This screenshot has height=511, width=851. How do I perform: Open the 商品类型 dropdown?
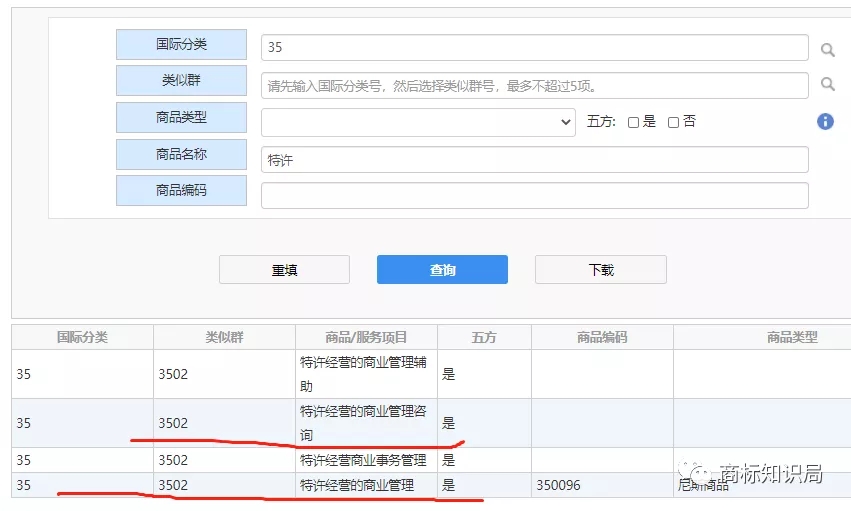point(418,122)
